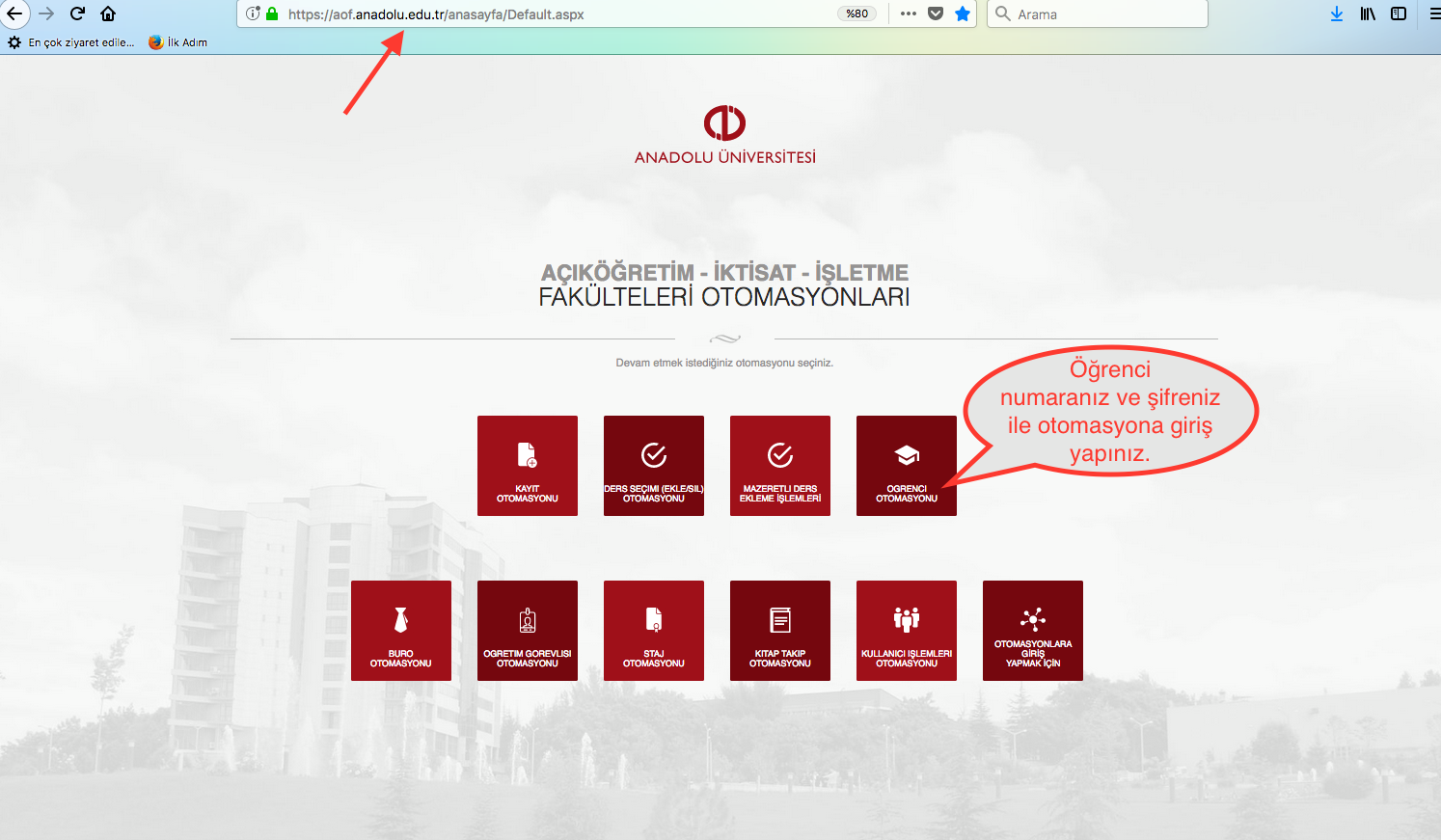
Task: Click the 'FAKÜLTELERİ OTOMASYONLARI' heading
Action: pos(724,297)
